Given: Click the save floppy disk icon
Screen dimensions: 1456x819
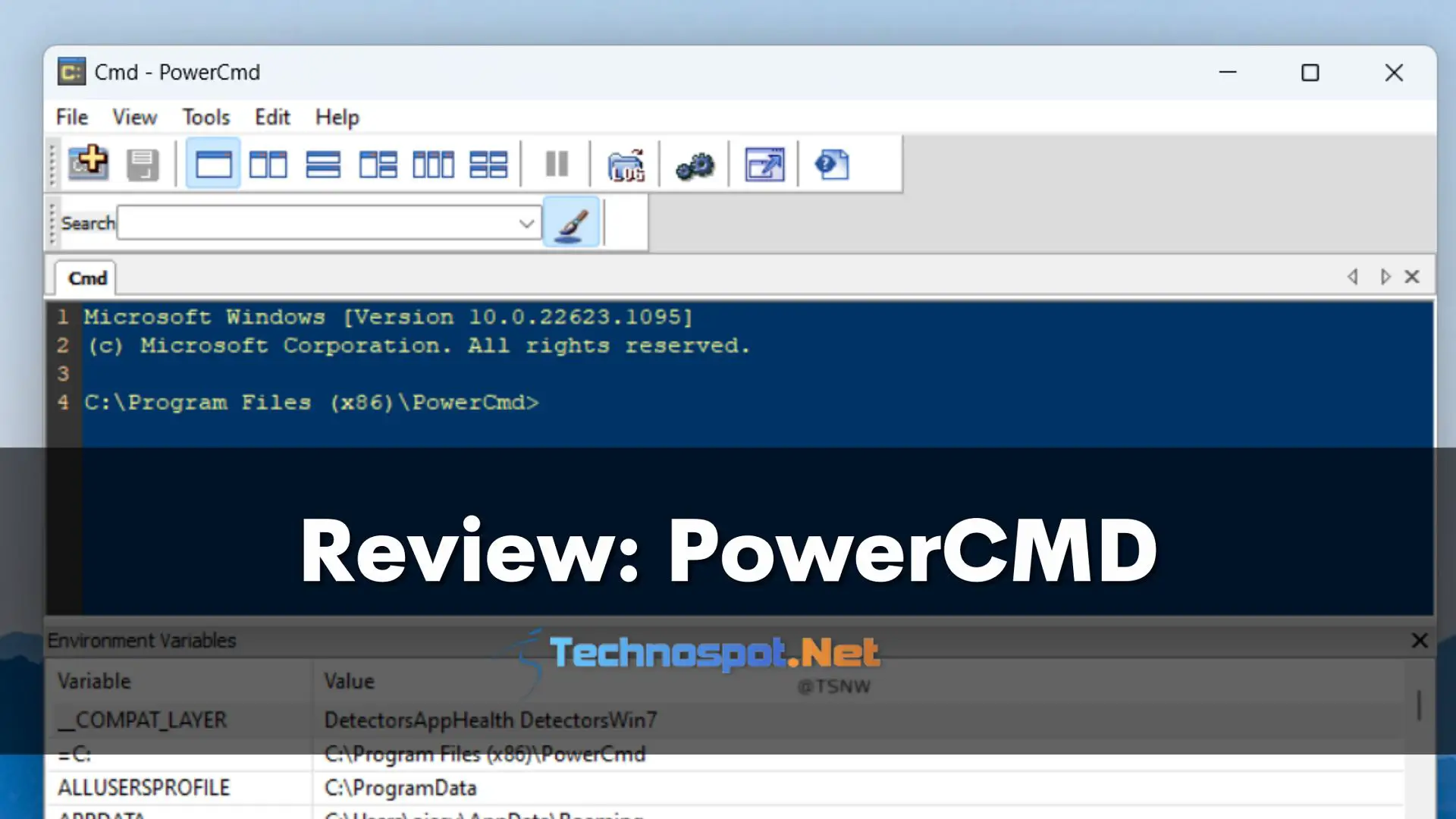Looking at the screenshot, I should click(143, 165).
